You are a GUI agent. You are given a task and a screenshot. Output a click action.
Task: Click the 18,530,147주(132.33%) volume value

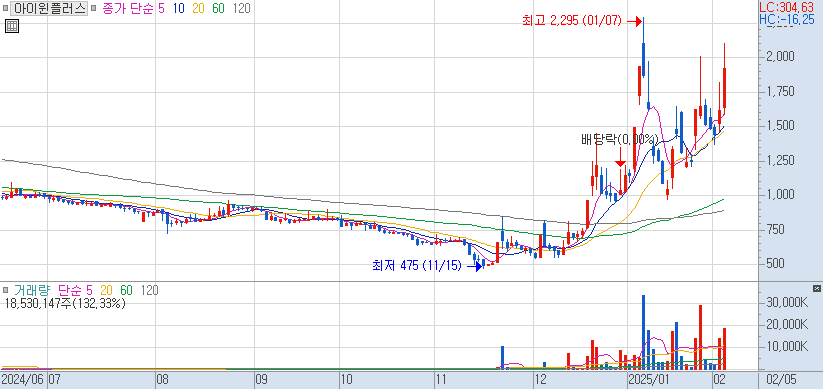click(65, 303)
